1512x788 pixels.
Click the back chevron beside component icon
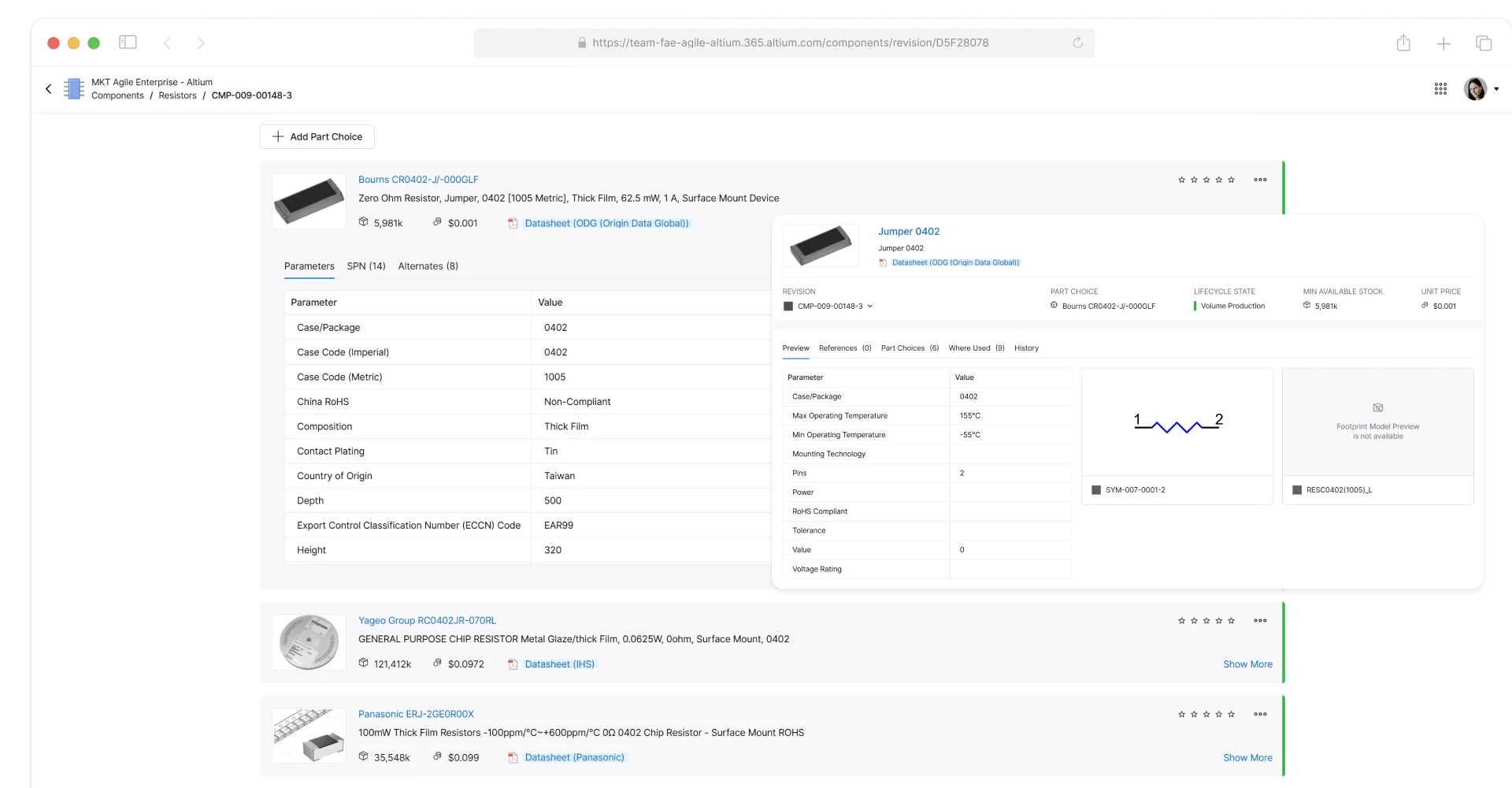[x=49, y=89]
